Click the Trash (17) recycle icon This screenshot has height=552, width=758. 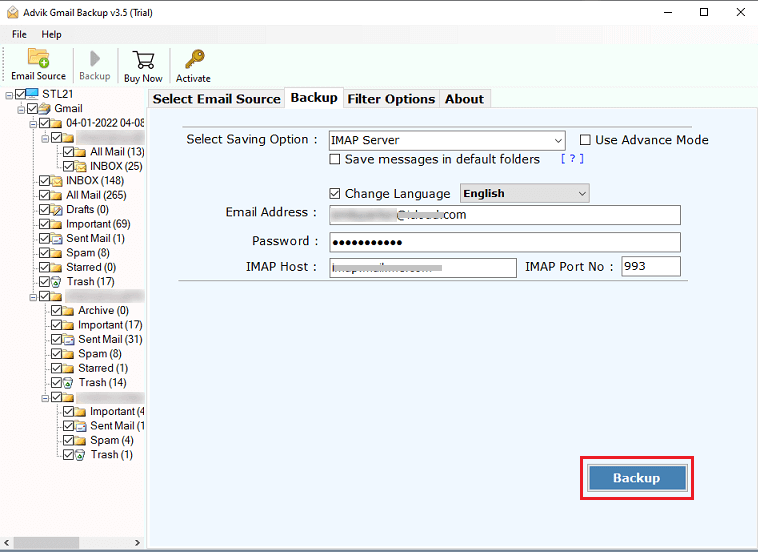[57, 282]
